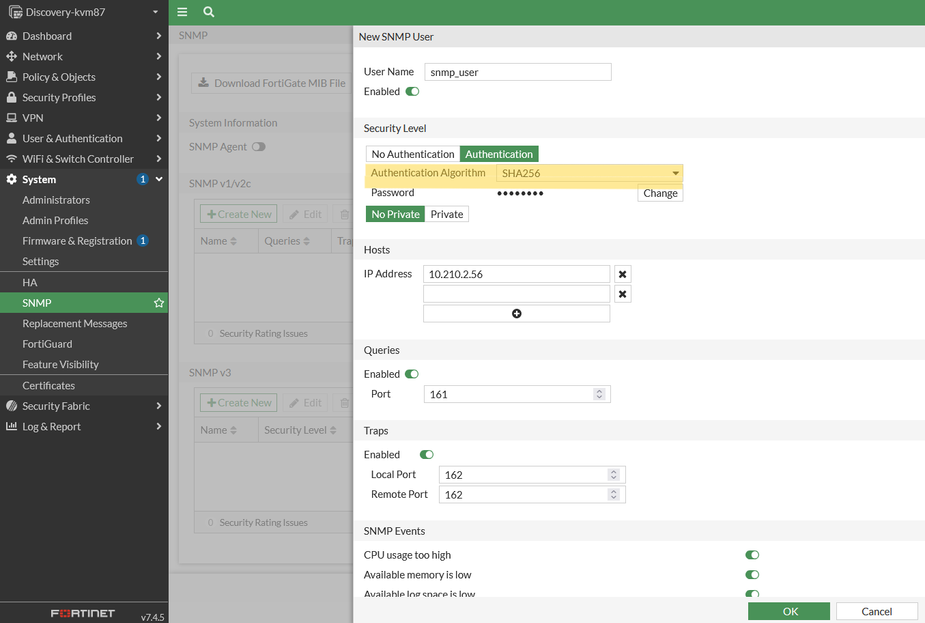Click the SNMP favorite star icon

click(x=158, y=303)
